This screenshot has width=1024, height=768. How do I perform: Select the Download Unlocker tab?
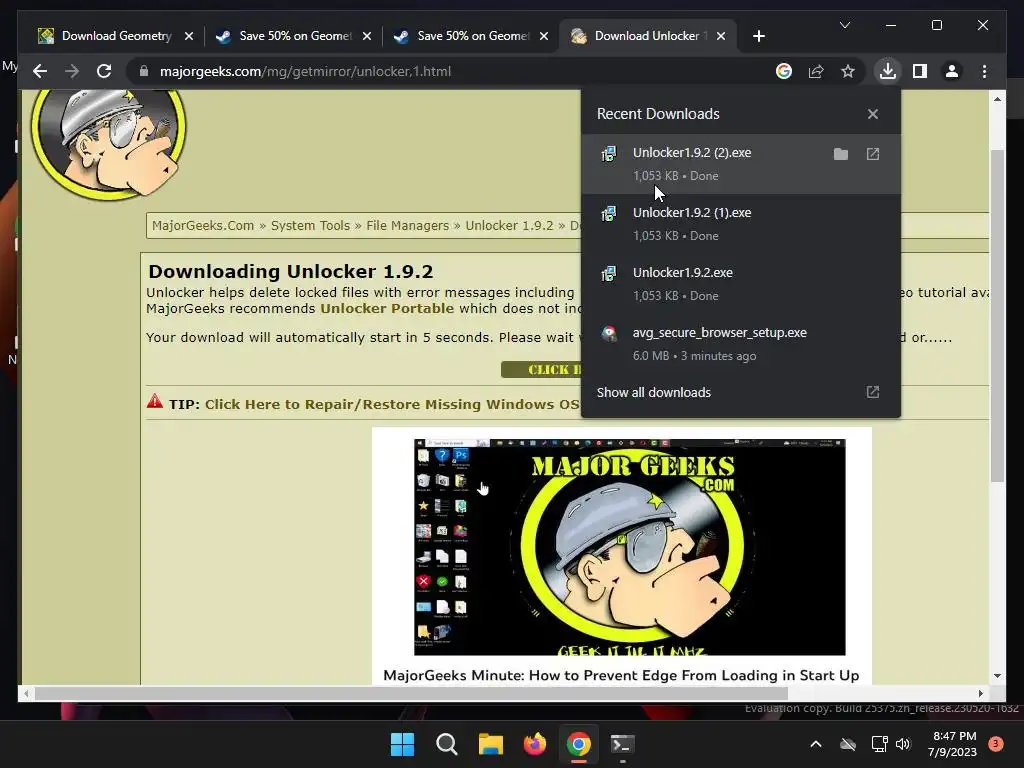click(x=647, y=36)
